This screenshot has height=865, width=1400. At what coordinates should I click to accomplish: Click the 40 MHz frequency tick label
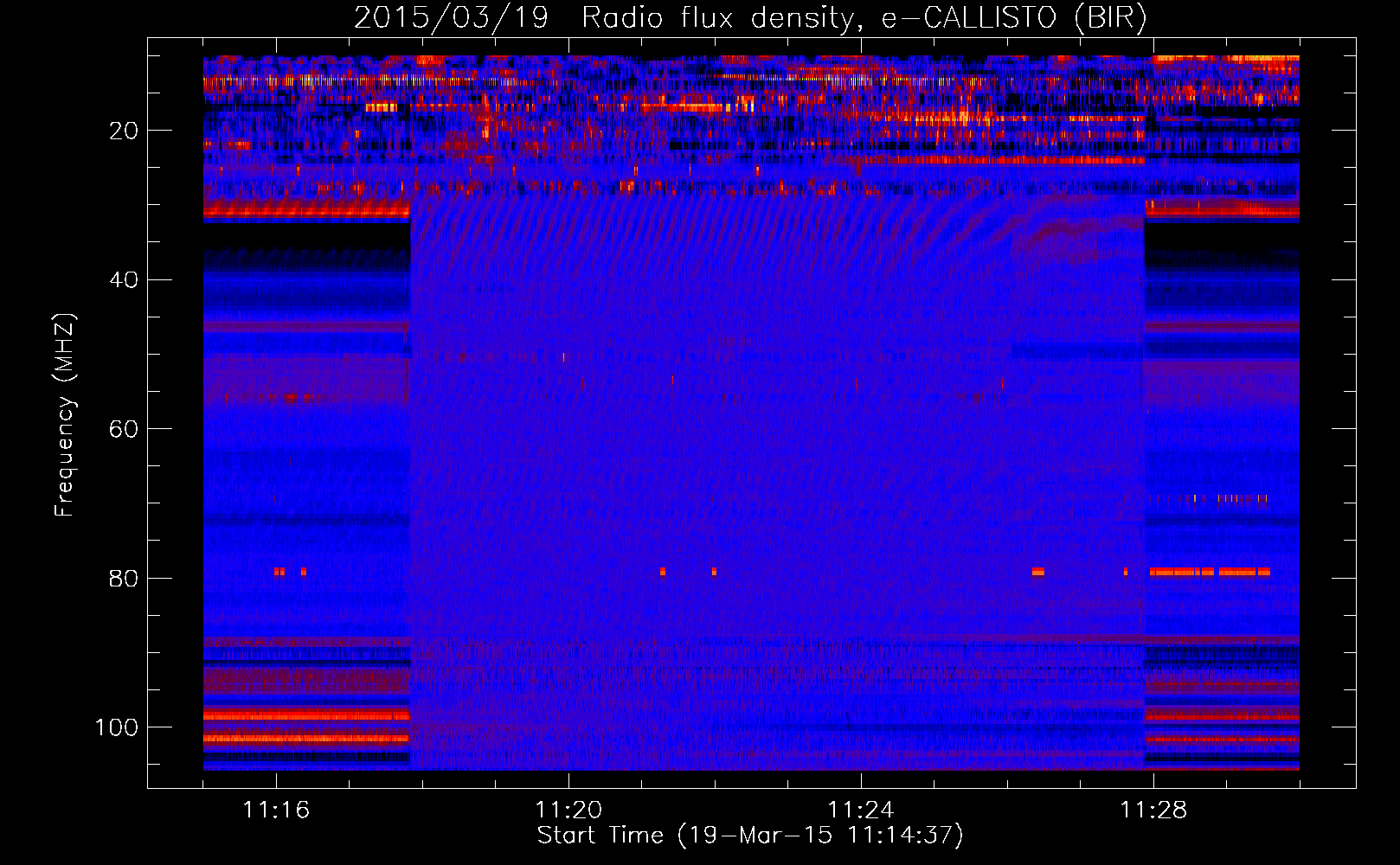pyautogui.click(x=125, y=280)
